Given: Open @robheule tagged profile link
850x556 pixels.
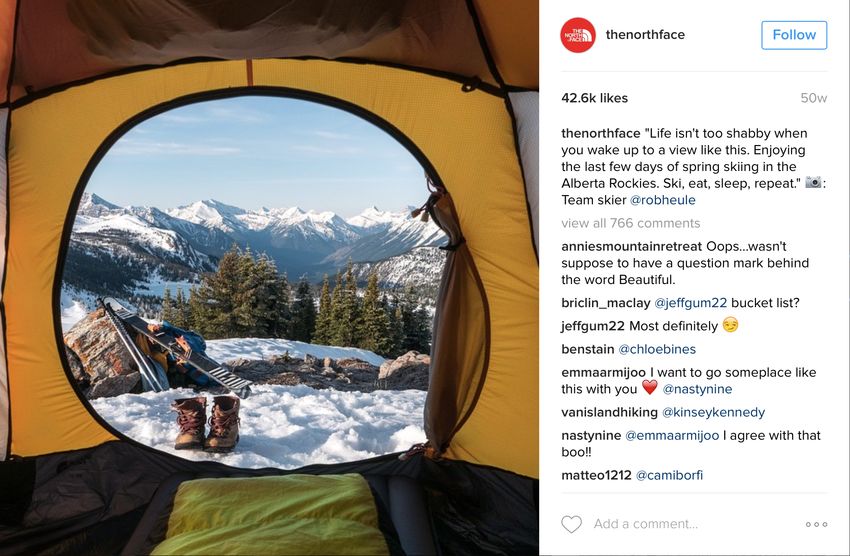Looking at the screenshot, I should [662, 200].
